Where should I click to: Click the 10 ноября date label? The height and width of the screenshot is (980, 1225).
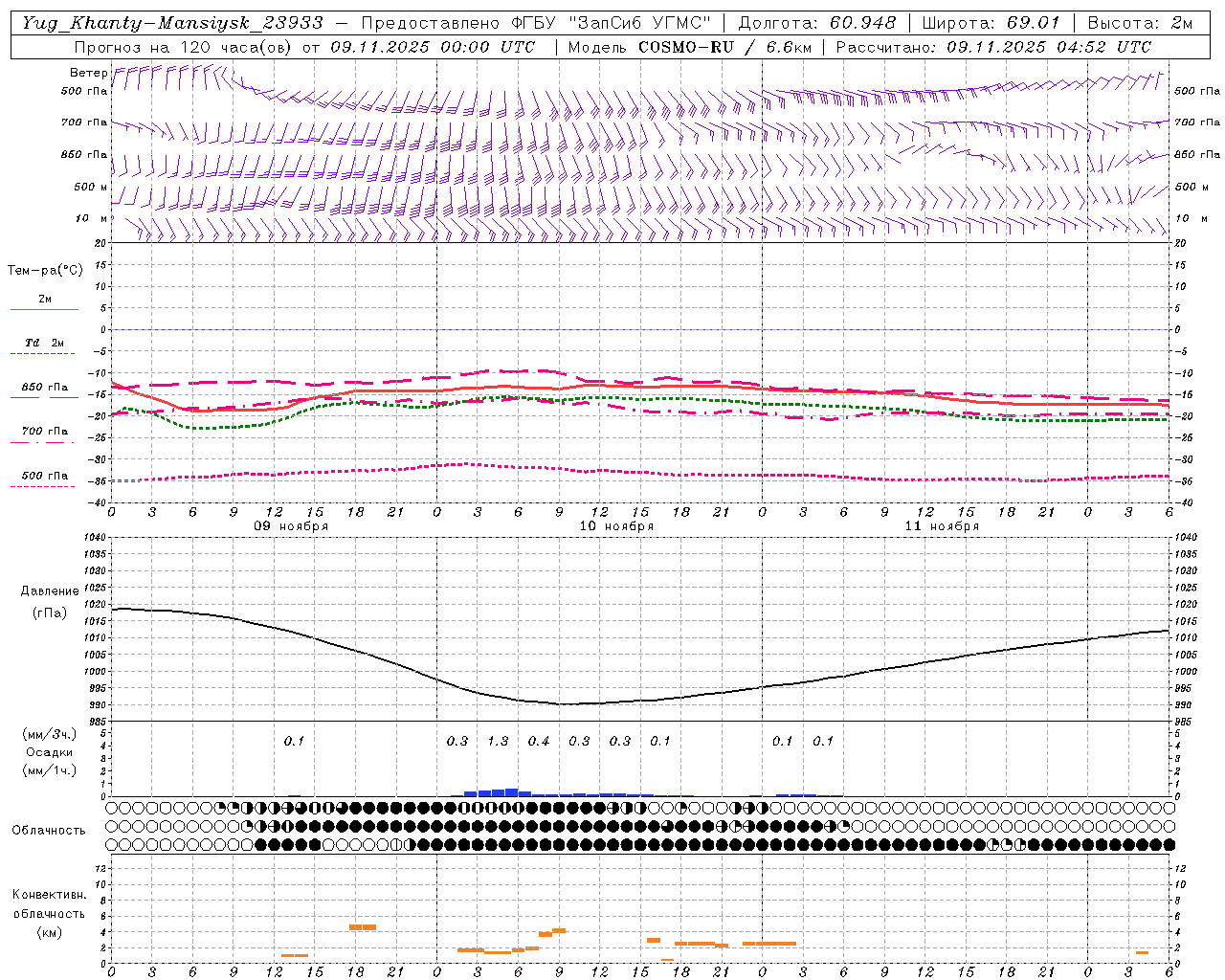pos(616,526)
